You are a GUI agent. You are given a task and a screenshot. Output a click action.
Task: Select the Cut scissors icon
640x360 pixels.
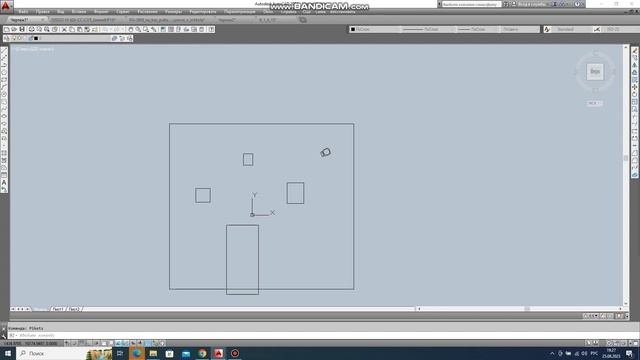coord(64,29)
